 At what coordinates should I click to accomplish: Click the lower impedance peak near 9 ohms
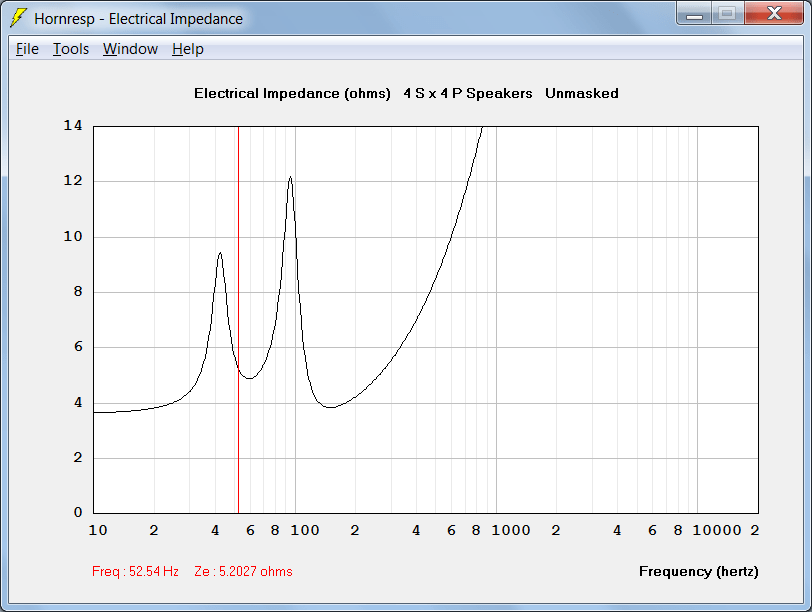click(x=220, y=253)
